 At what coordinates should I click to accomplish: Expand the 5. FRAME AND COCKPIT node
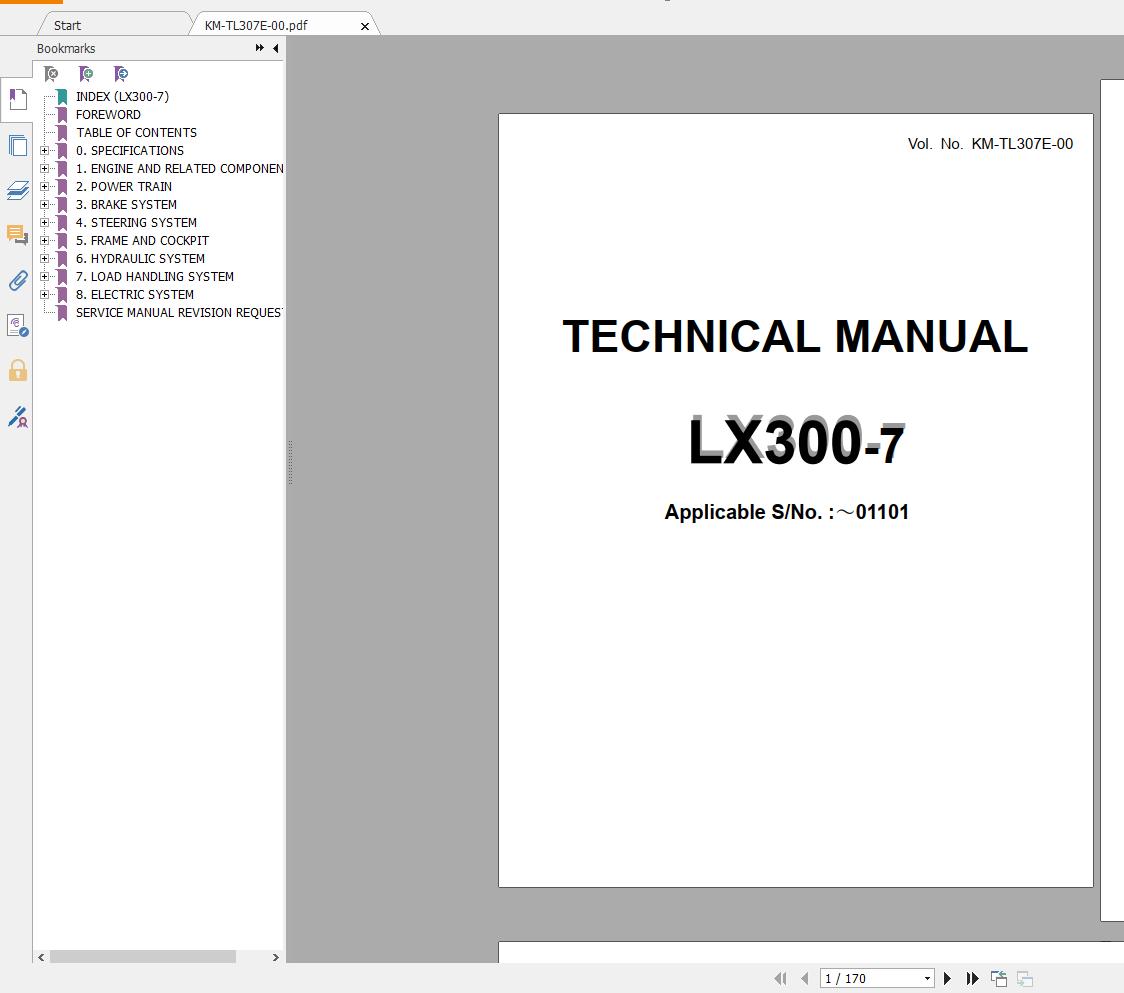44,240
